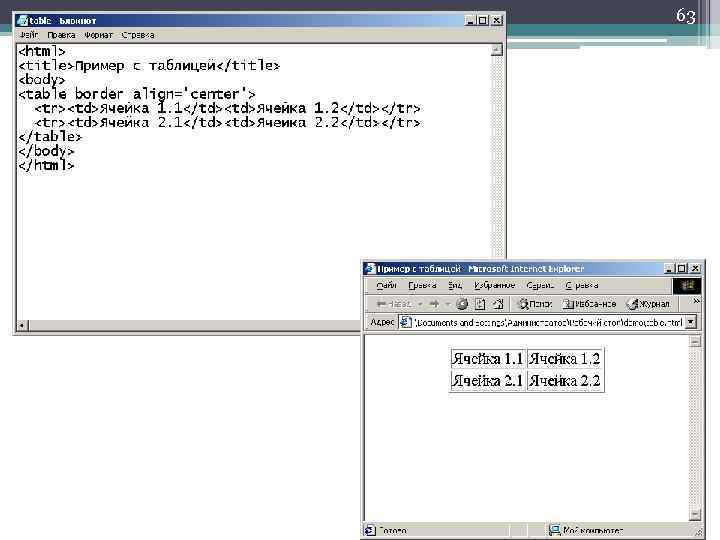Image resolution: width=720 pixels, height=540 pixels.
Task: Open the Файл menu in Internet Explorer
Action: (x=386, y=286)
